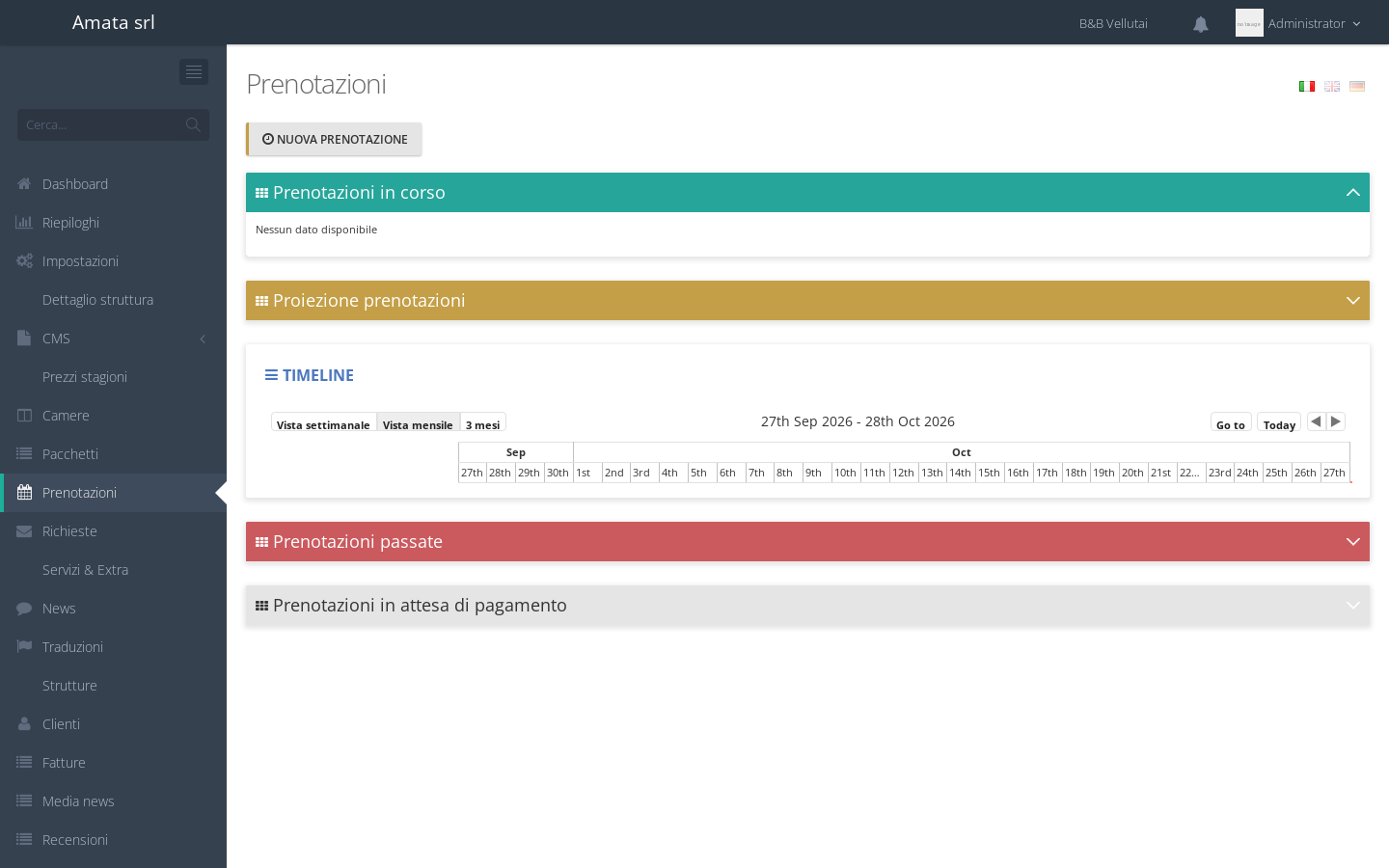Click the Today button in timeline
The height and width of the screenshot is (868, 1389).
tap(1279, 422)
